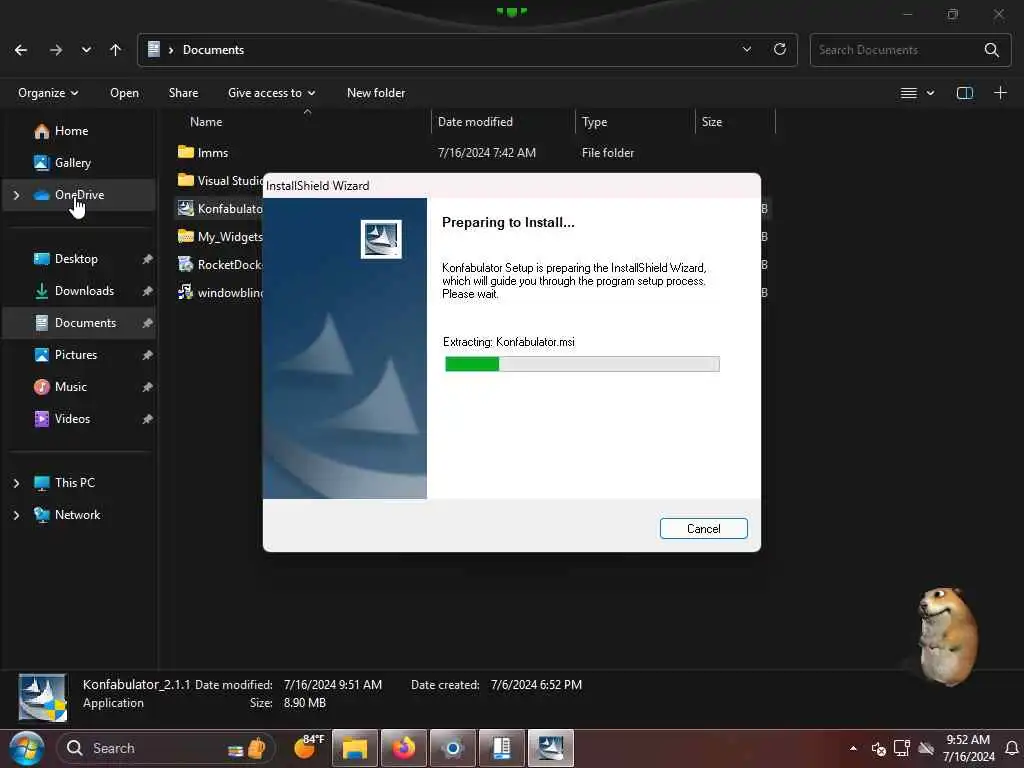The image size is (1024, 768).
Task: Open the Organize menu
Action: click(48, 93)
